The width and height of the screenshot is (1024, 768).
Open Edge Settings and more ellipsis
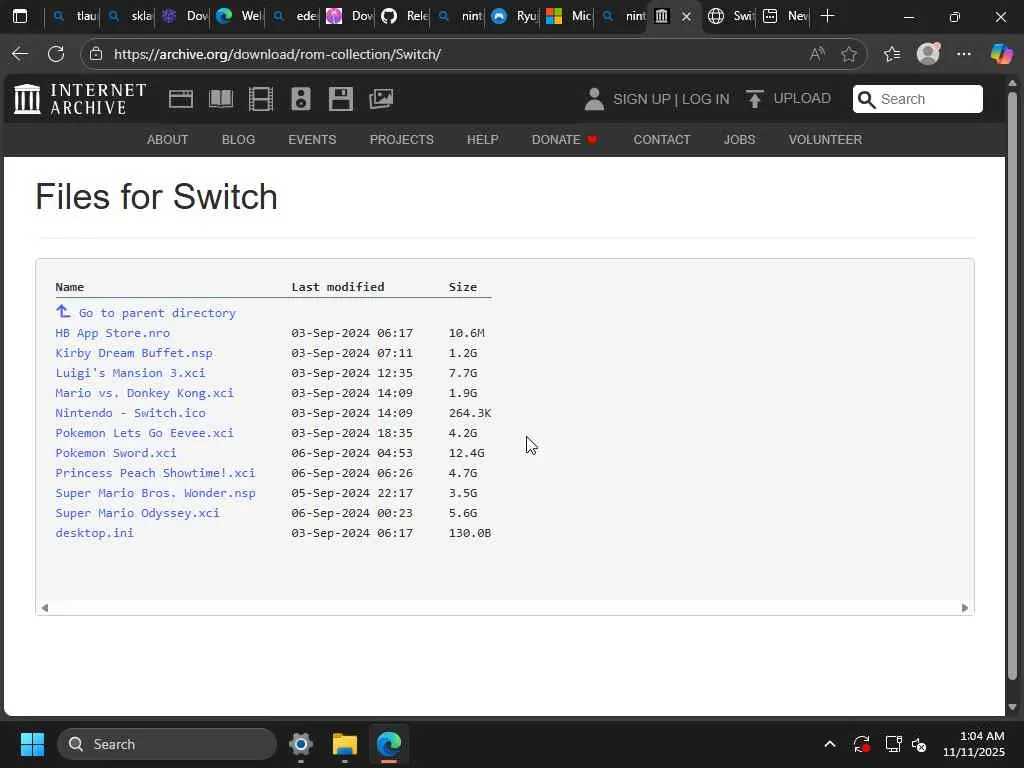tap(964, 54)
